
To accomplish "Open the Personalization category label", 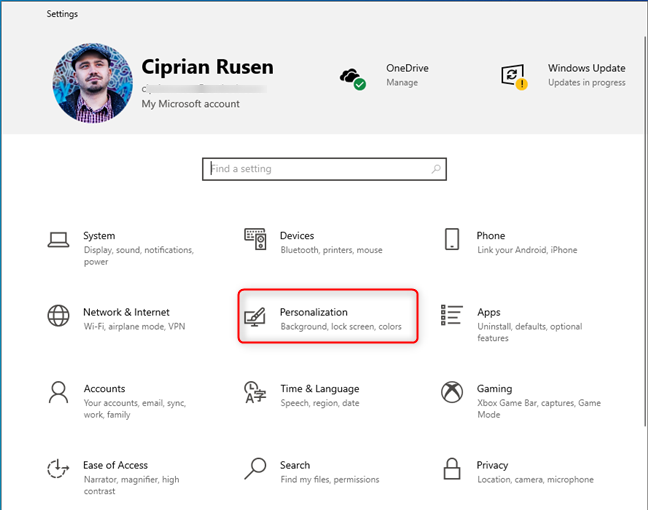I will [314, 312].
